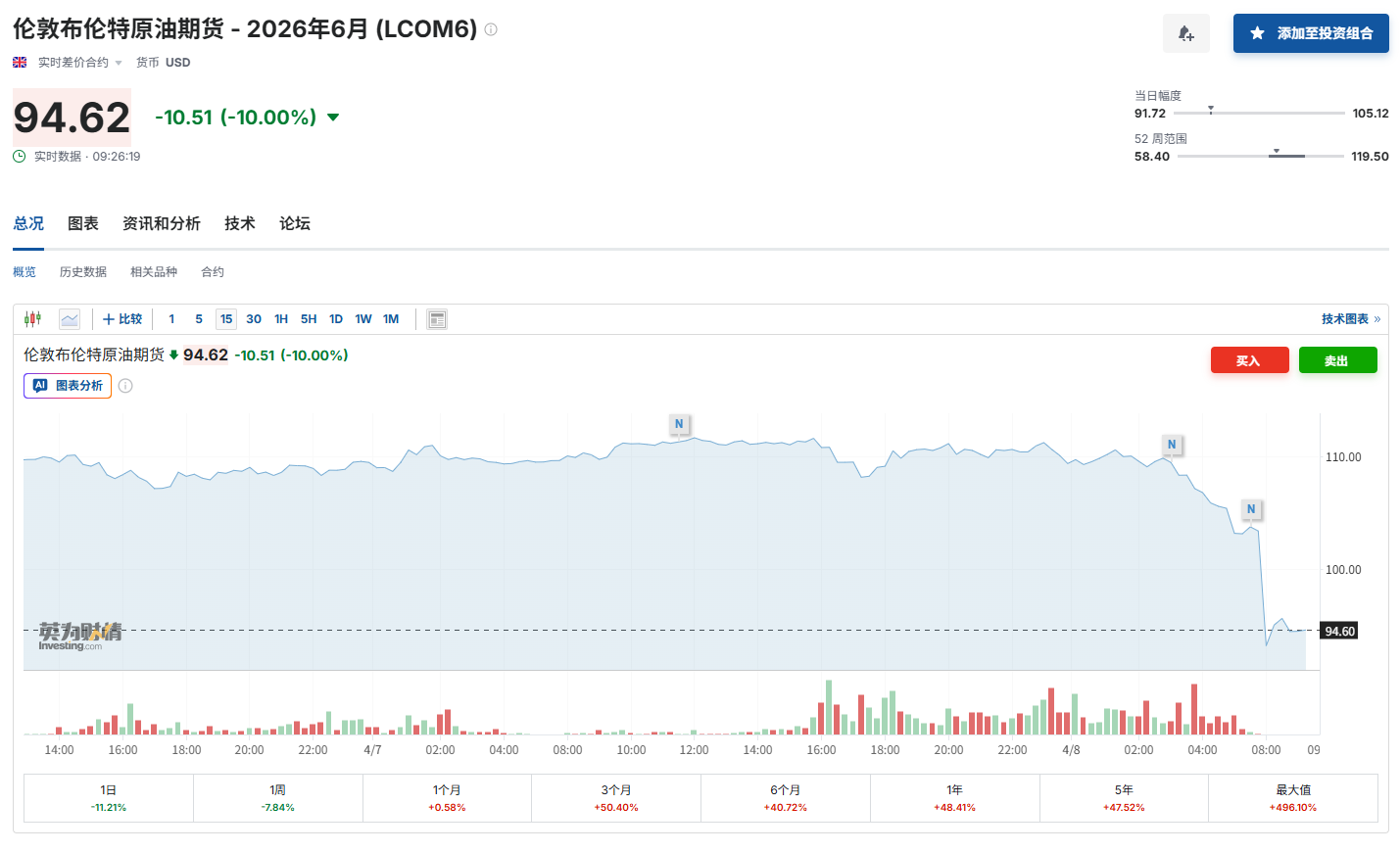Open the price change dropdown arrow

point(333,116)
